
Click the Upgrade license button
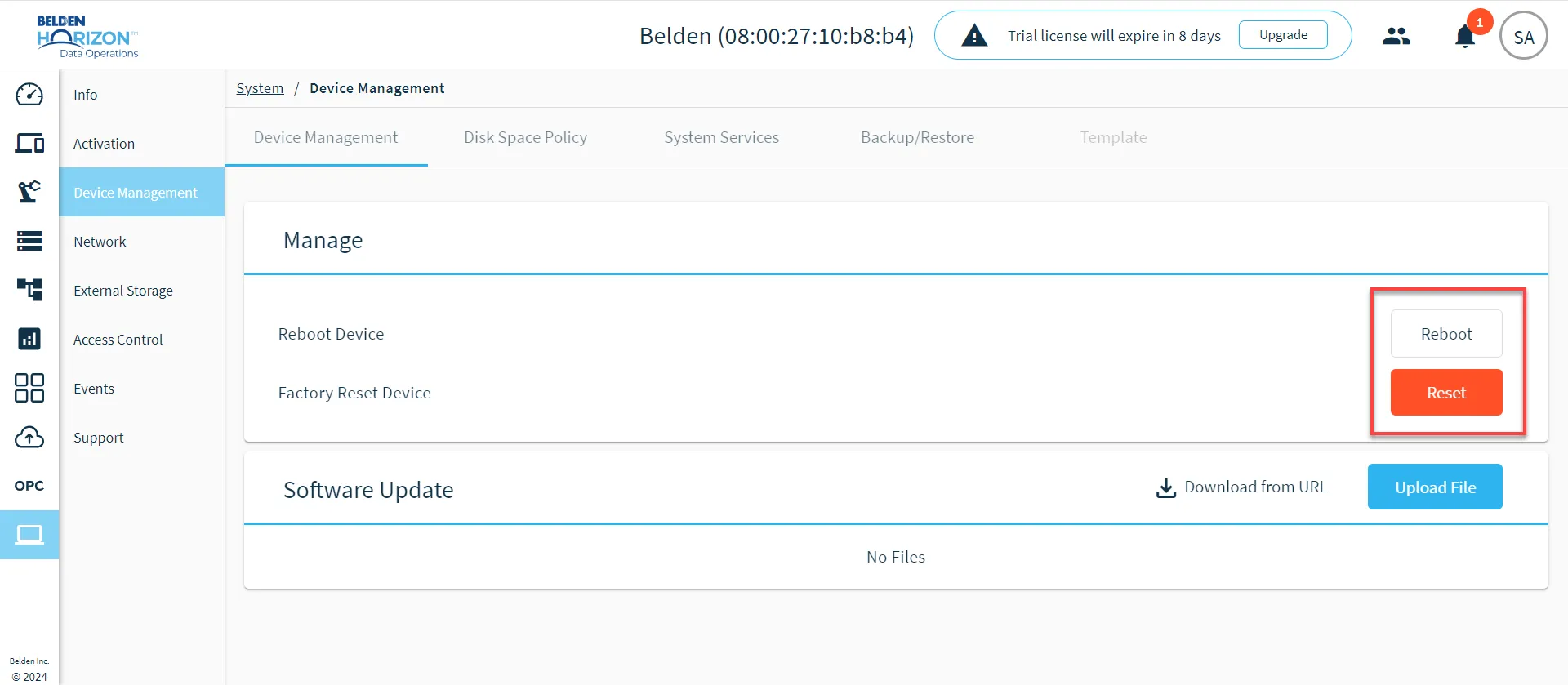tap(1283, 35)
